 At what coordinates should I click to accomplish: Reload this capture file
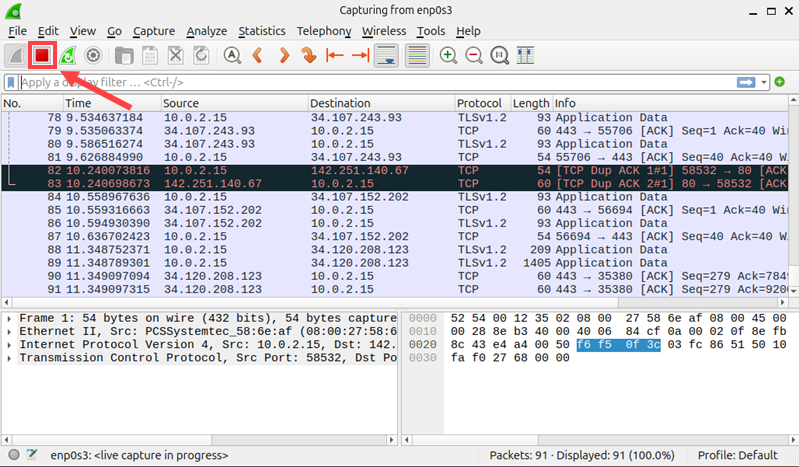click(x=201, y=55)
